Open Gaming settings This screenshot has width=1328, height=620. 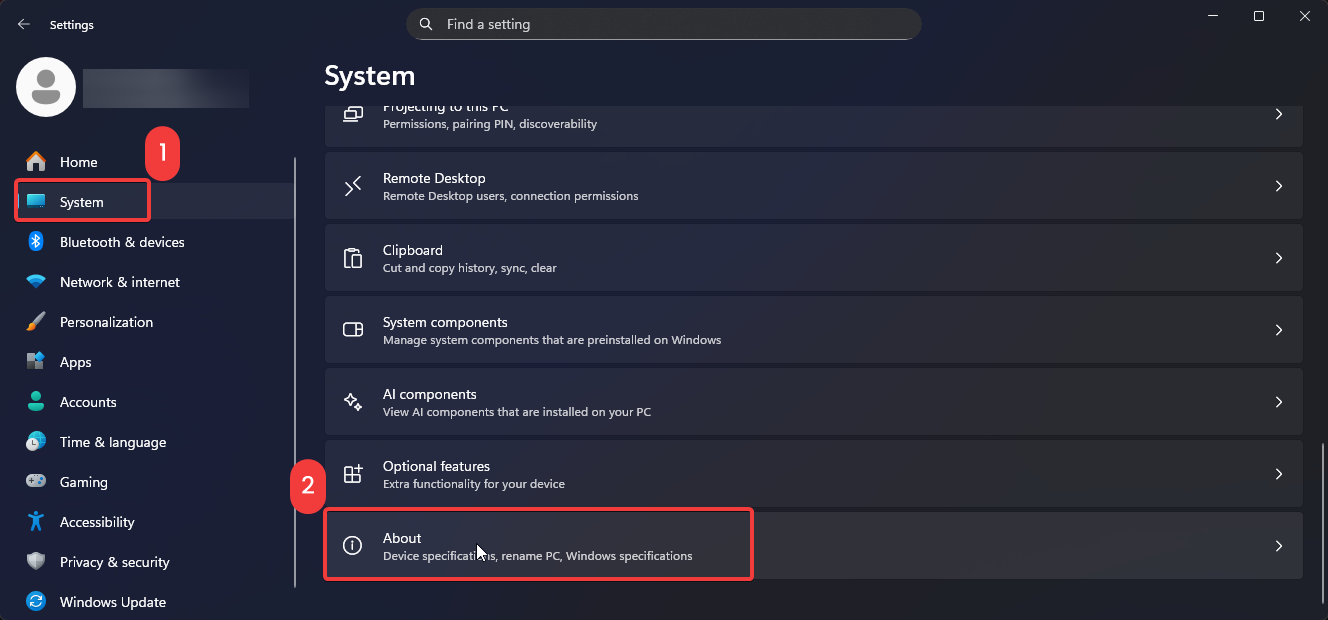tap(155, 482)
